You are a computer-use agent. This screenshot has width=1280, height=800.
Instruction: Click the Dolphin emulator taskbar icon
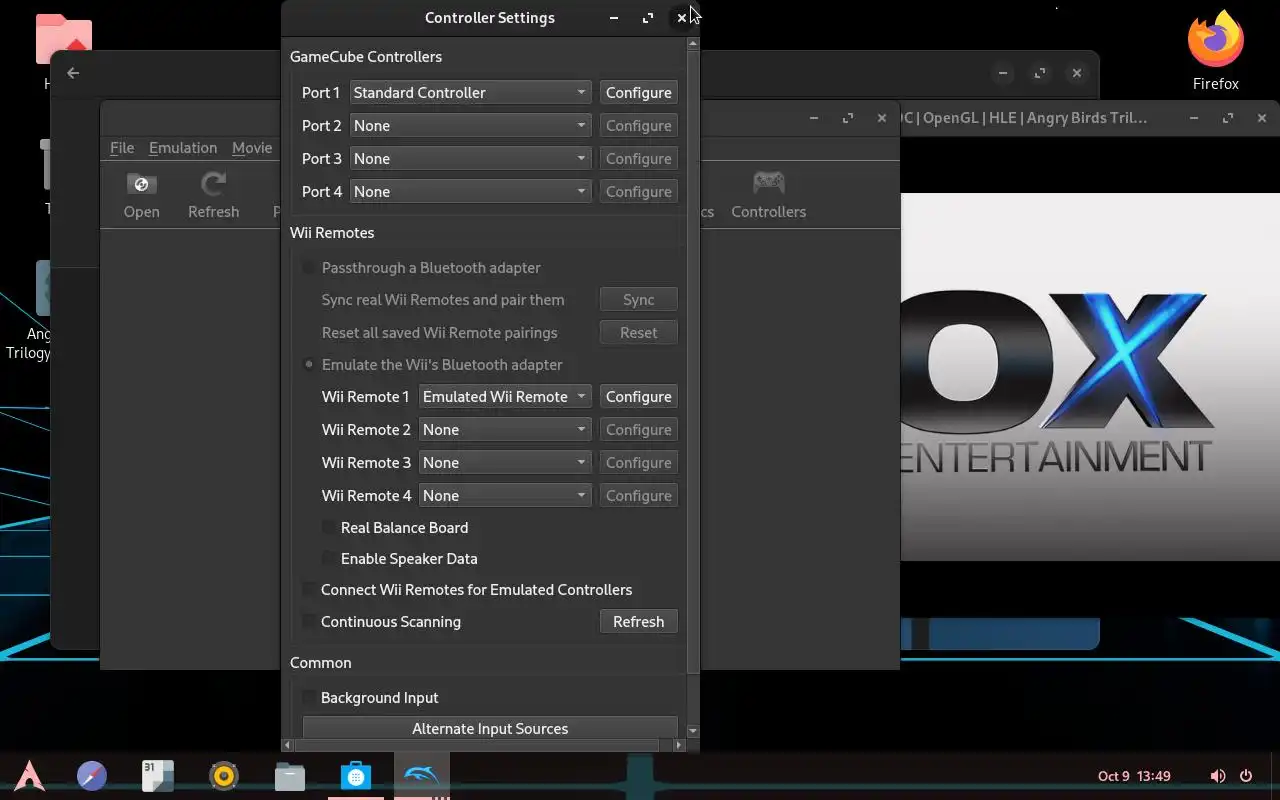(421, 776)
